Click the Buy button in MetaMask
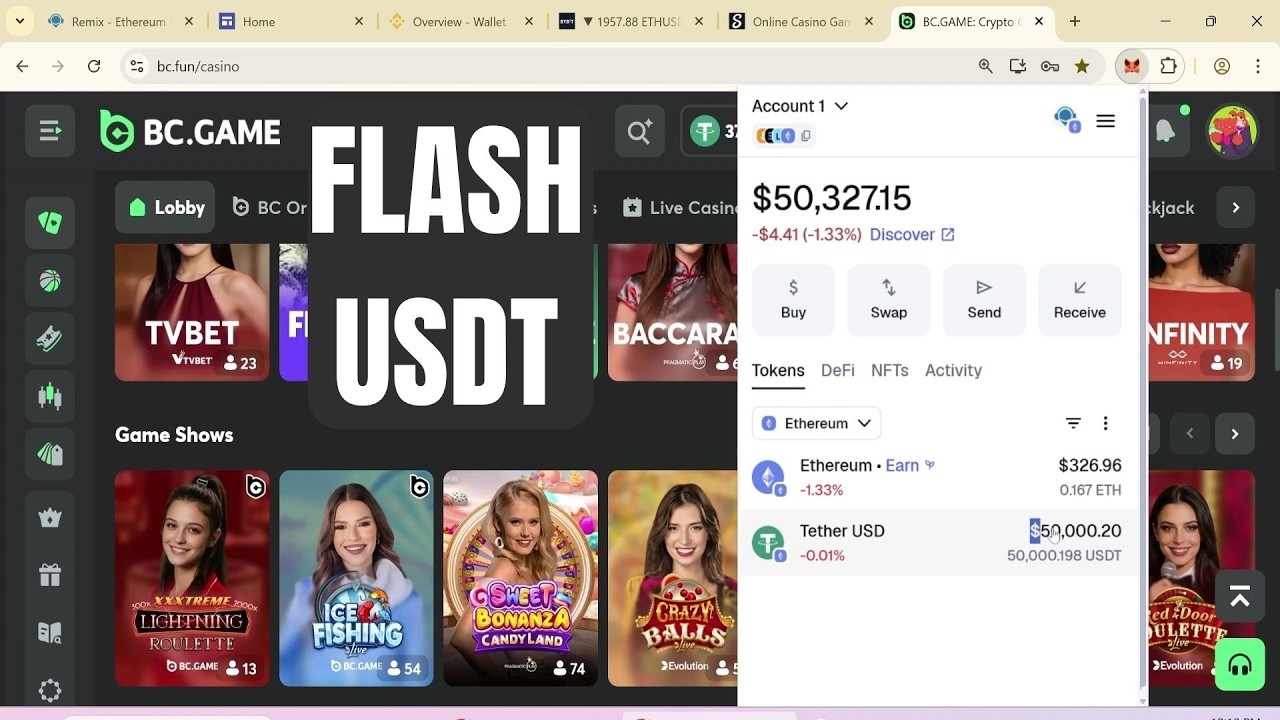 793,300
